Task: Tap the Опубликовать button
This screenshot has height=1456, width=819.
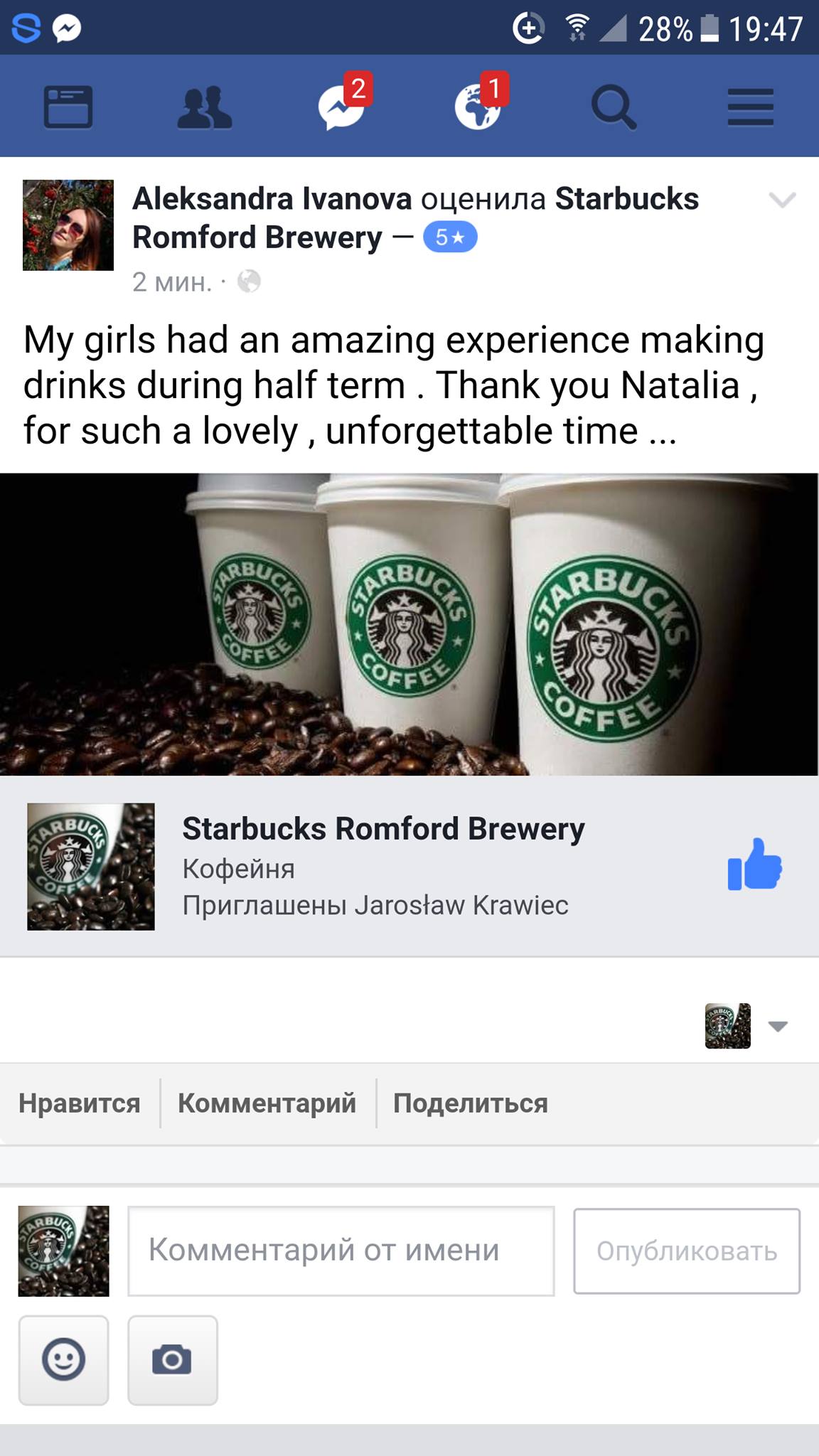Action: 687,1251
